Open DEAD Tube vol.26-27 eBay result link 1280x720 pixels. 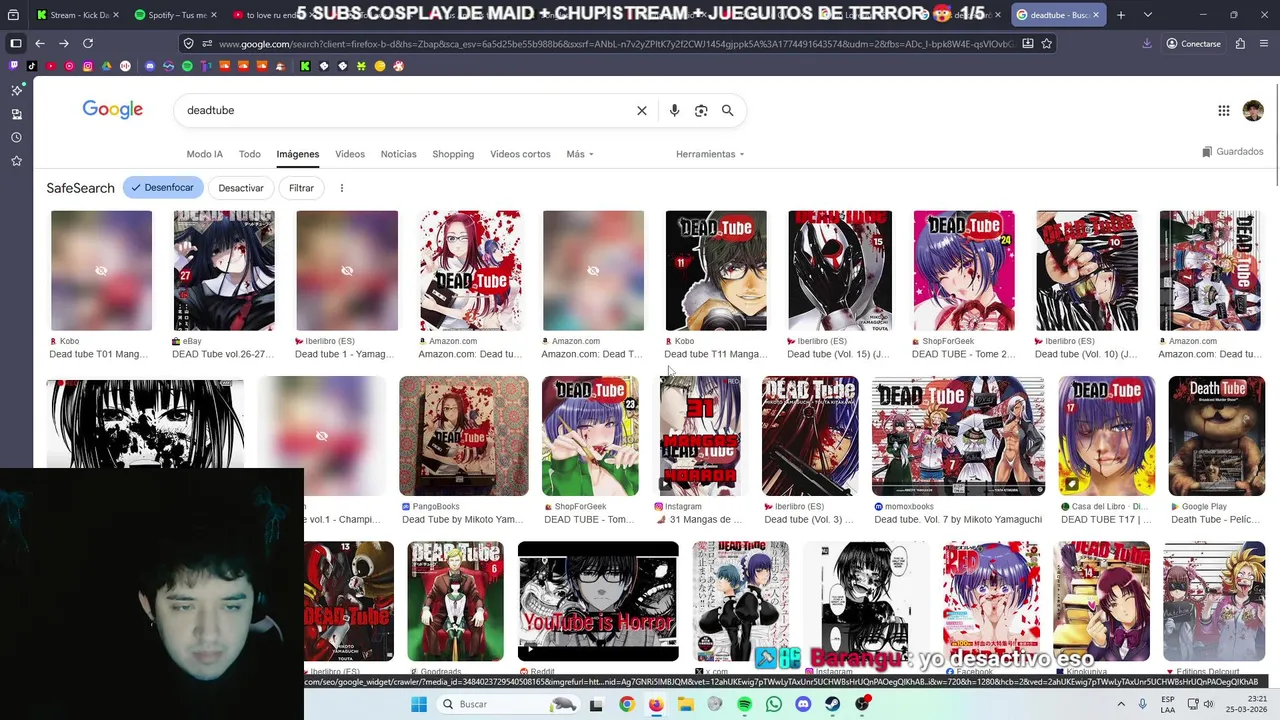tap(222, 354)
